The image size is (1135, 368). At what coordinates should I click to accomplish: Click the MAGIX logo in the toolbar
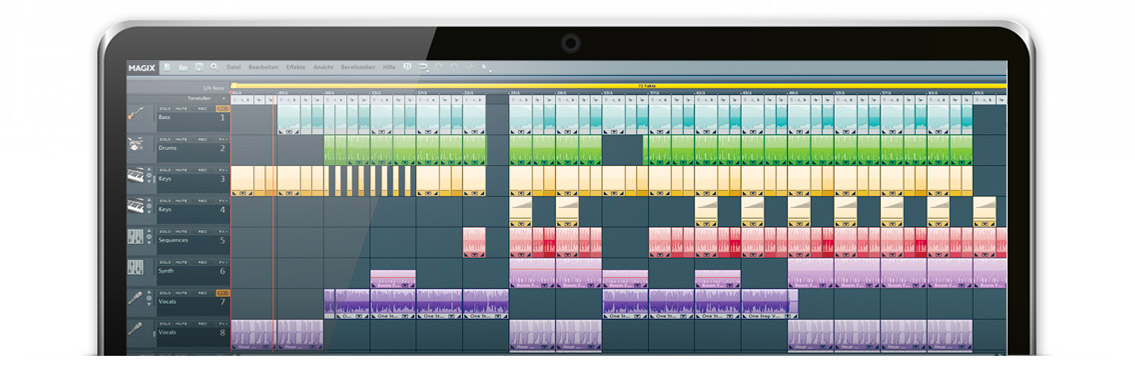[x=143, y=67]
